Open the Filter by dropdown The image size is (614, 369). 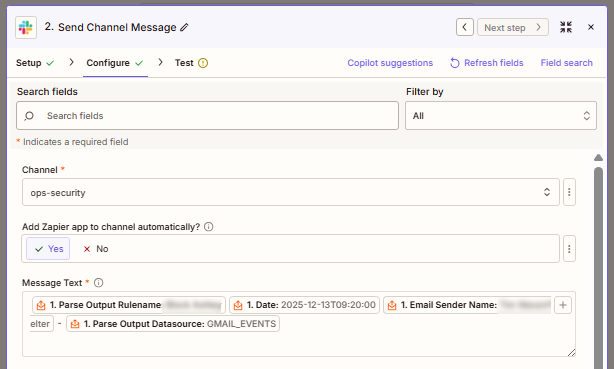[501, 116]
